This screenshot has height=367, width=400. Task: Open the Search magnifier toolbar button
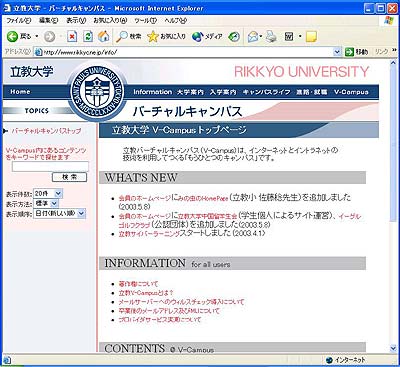pyautogui.click(x=128, y=36)
